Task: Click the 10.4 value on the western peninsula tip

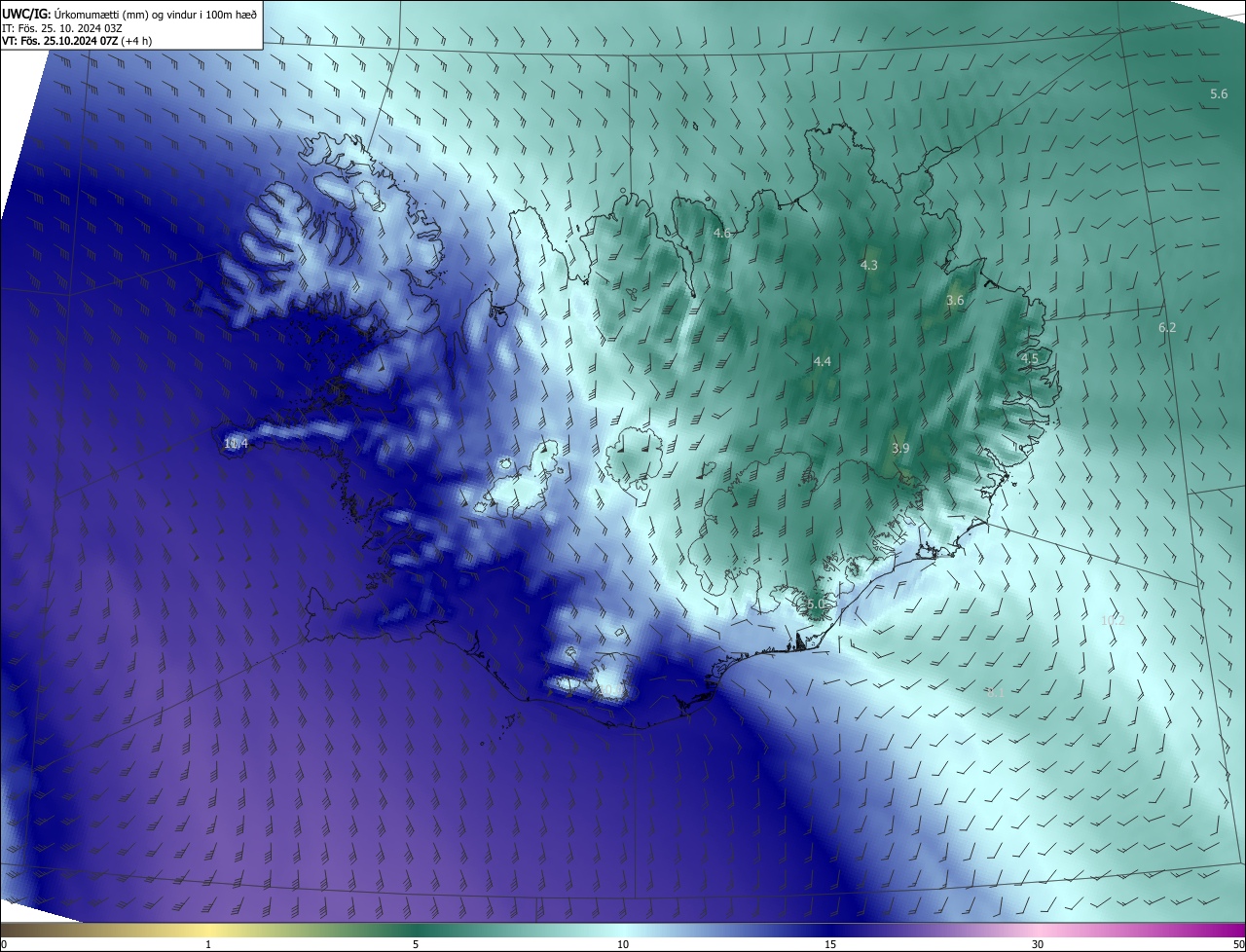Action: [x=236, y=443]
